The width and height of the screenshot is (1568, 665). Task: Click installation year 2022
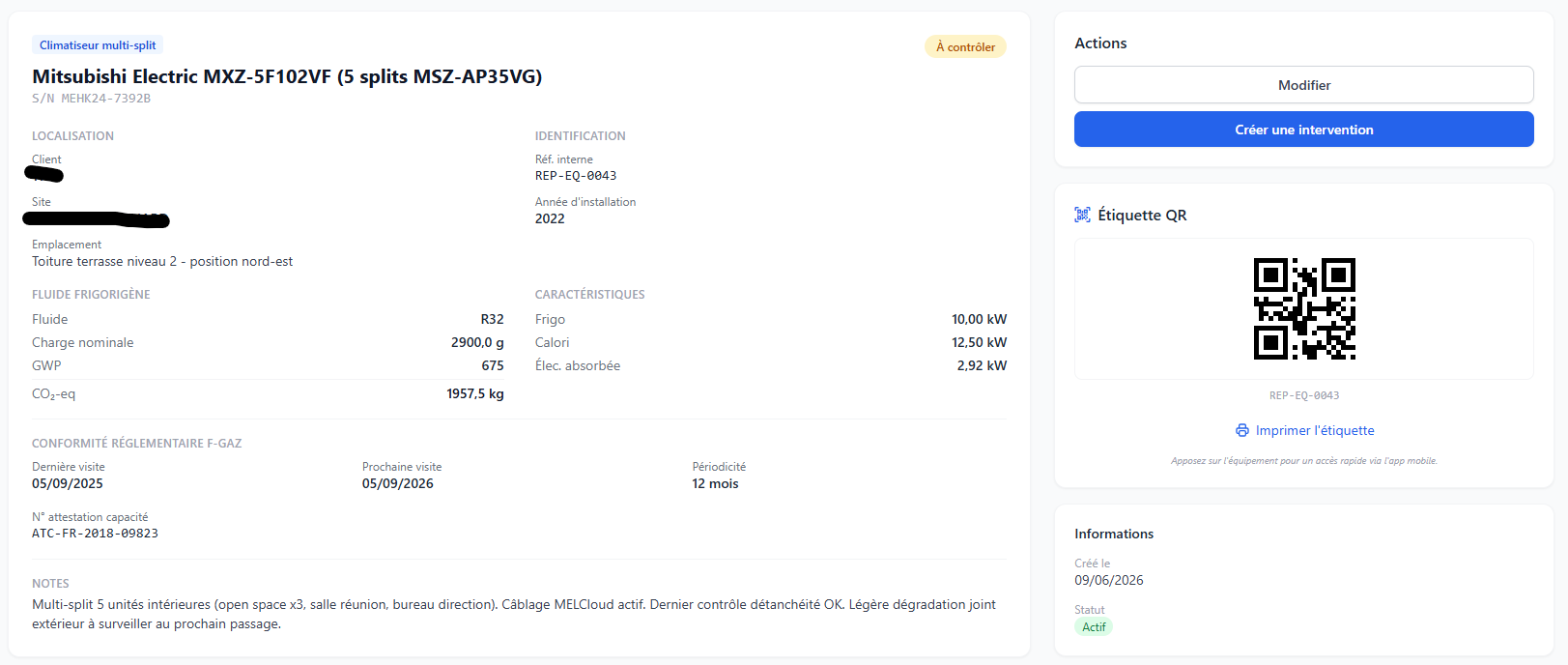tap(550, 218)
